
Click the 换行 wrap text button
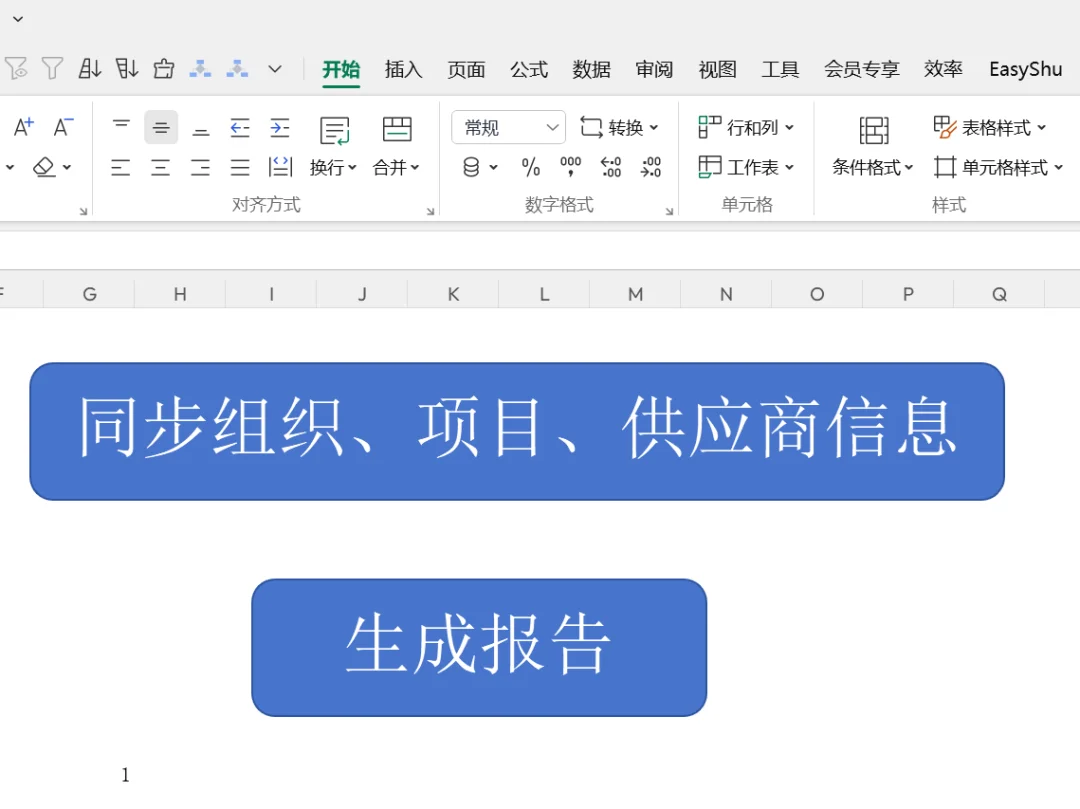(333, 148)
